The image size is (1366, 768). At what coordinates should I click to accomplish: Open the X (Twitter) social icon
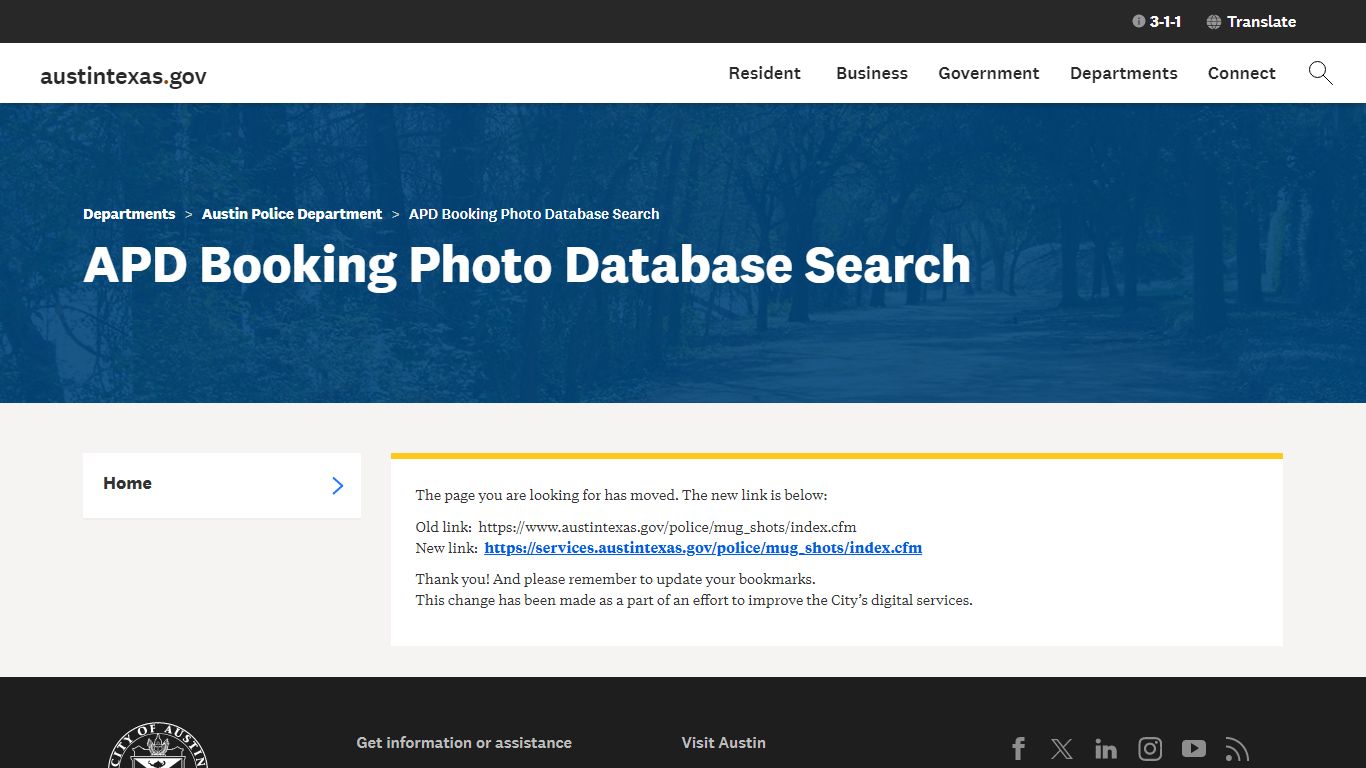[1062, 749]
